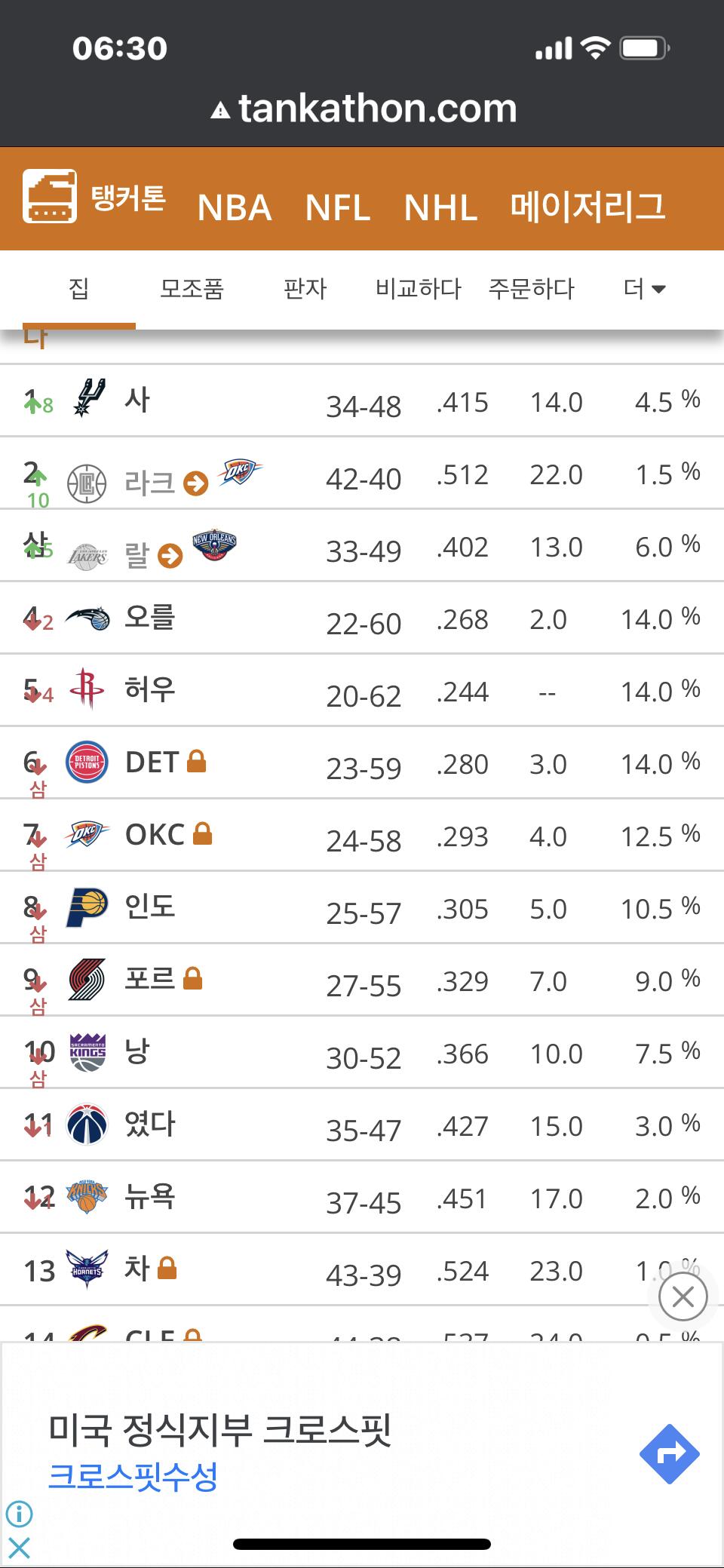Click the Detroit Pistons logo

point(87,763)
